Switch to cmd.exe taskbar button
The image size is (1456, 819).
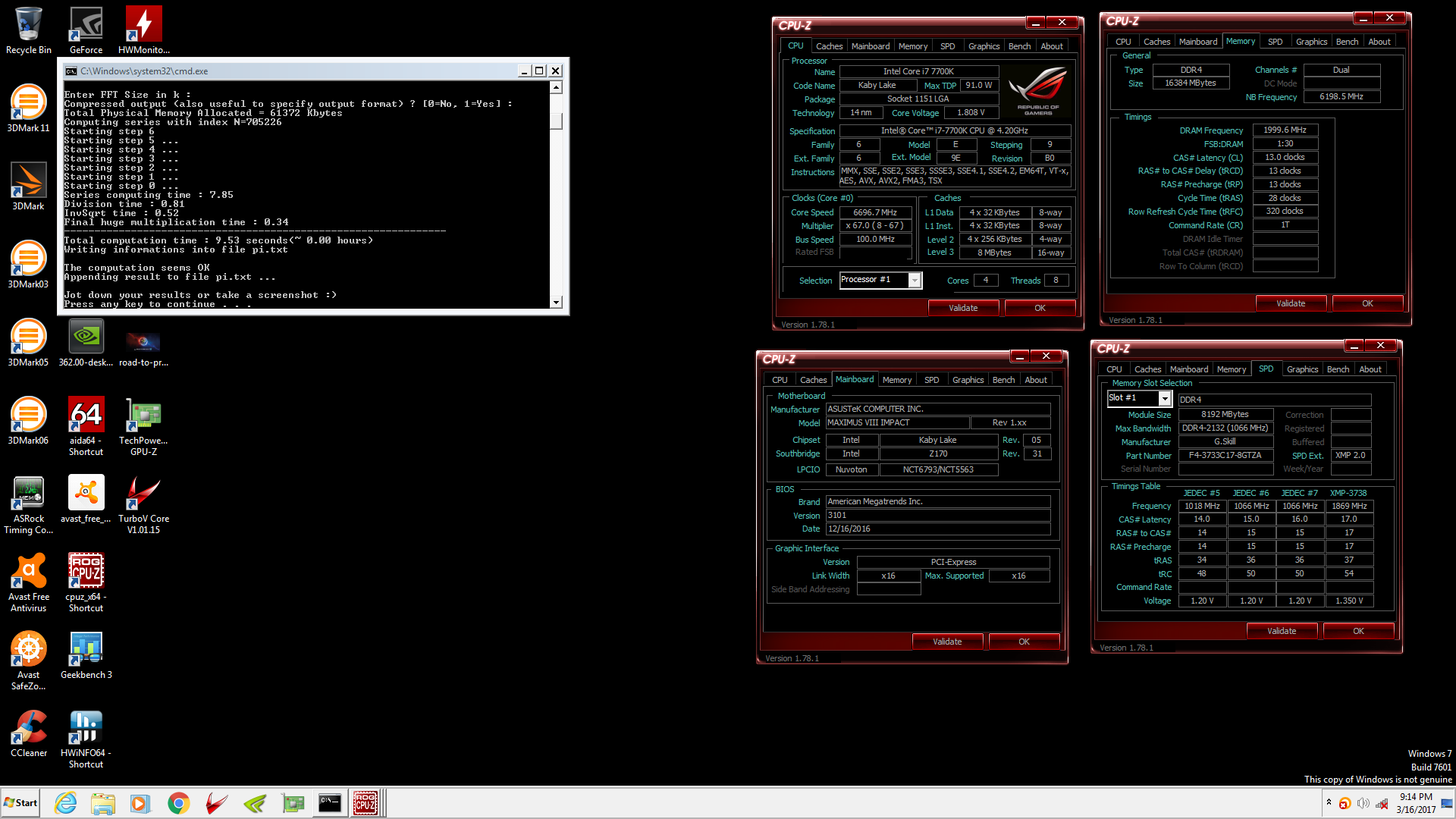pos(329,803)
